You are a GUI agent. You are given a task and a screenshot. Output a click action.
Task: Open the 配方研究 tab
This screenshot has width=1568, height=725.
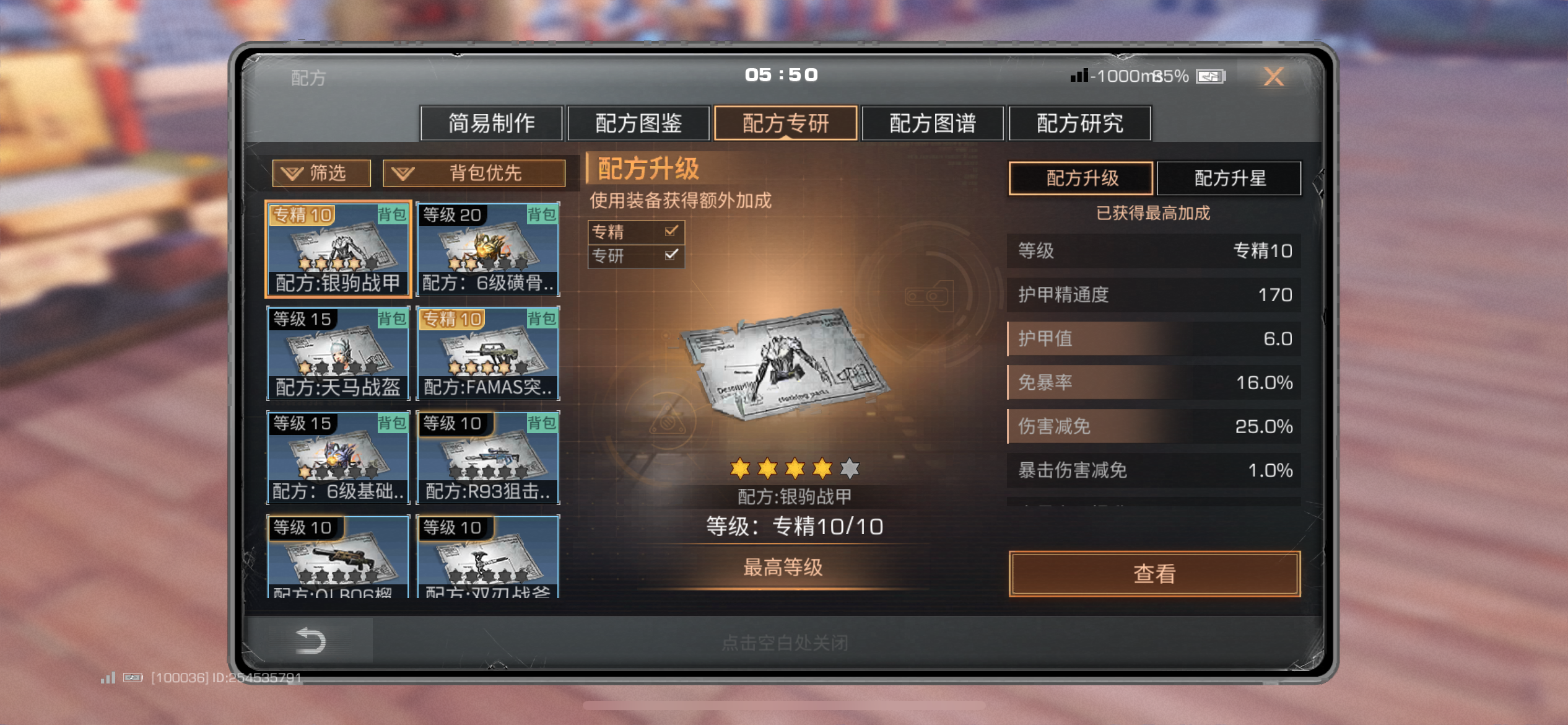pyautogui.click(x=1079, y=123)
